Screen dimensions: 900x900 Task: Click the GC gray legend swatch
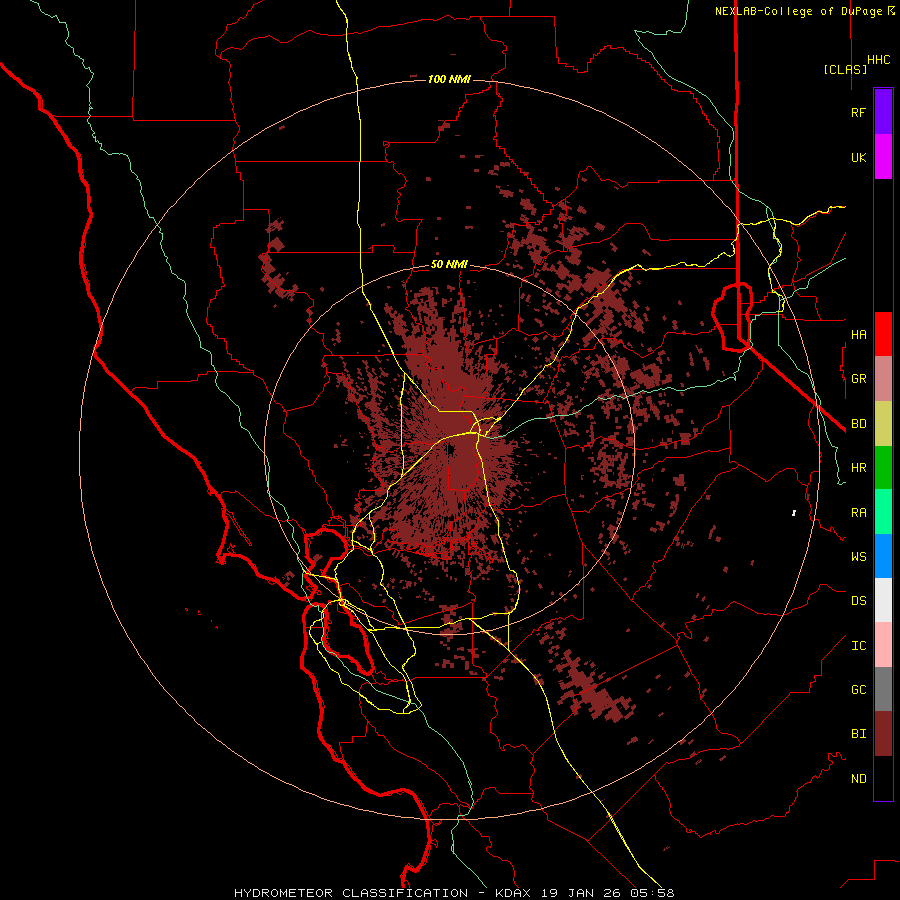pyautogui.click(x=883, y=689)
